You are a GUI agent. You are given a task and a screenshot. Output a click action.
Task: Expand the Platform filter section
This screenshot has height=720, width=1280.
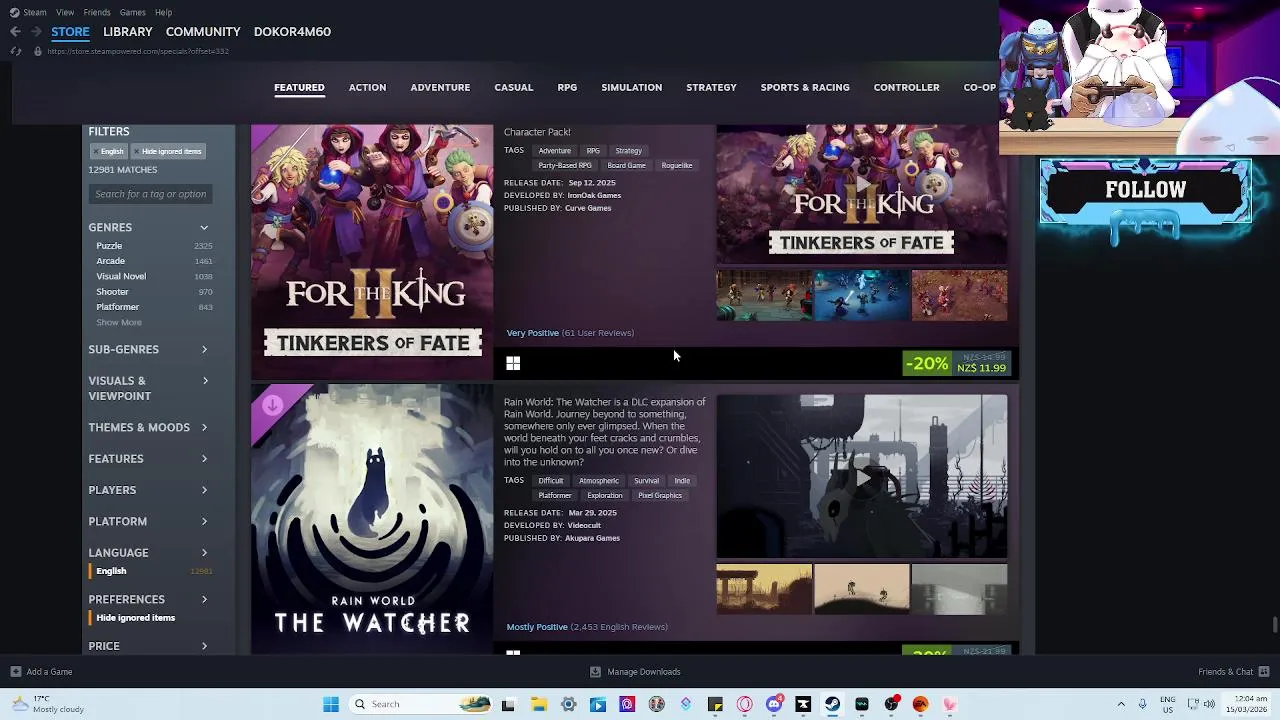[149, 522]
